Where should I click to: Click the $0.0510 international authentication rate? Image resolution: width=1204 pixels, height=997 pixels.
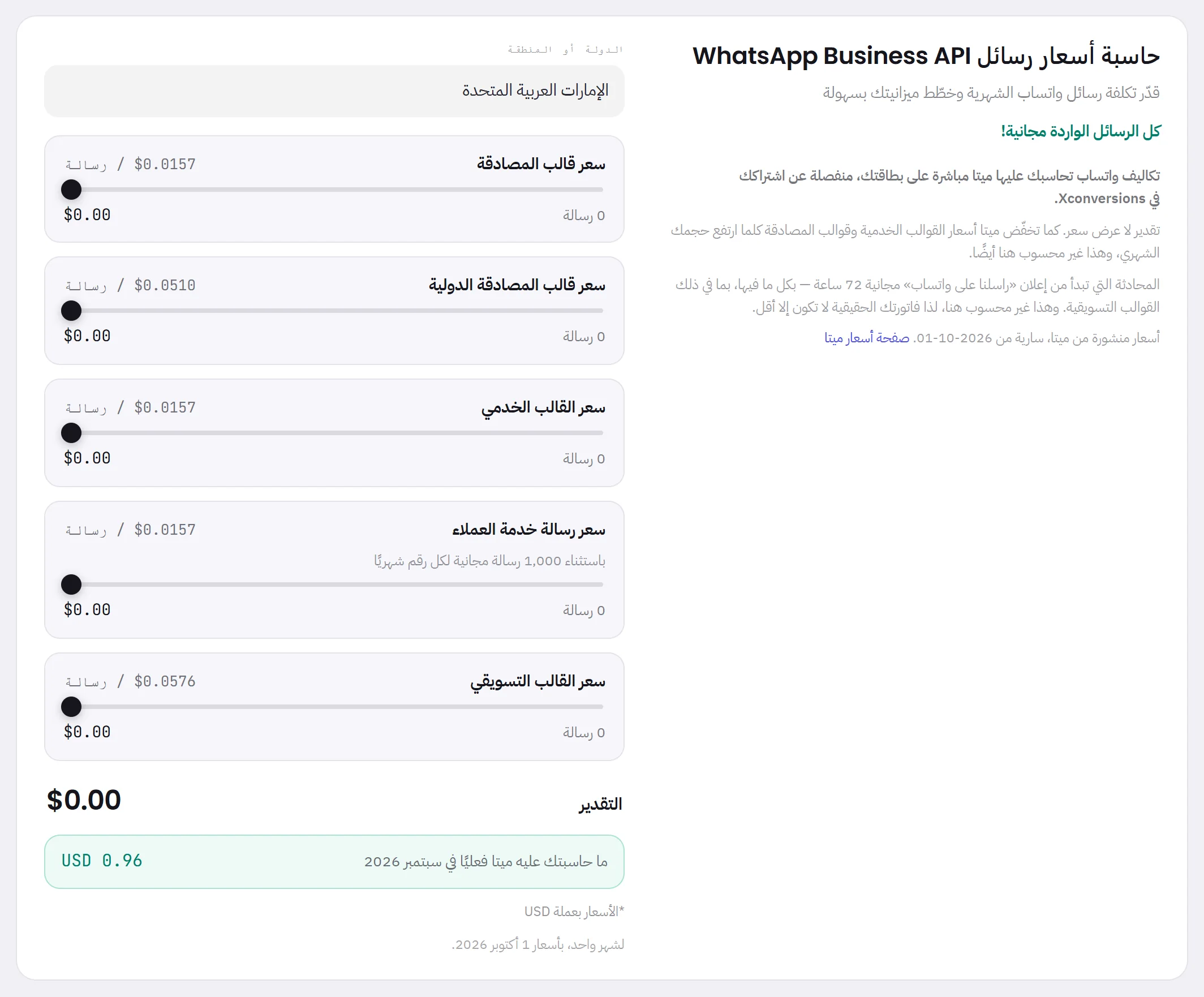pyautogui.click(x=165, y=286)
